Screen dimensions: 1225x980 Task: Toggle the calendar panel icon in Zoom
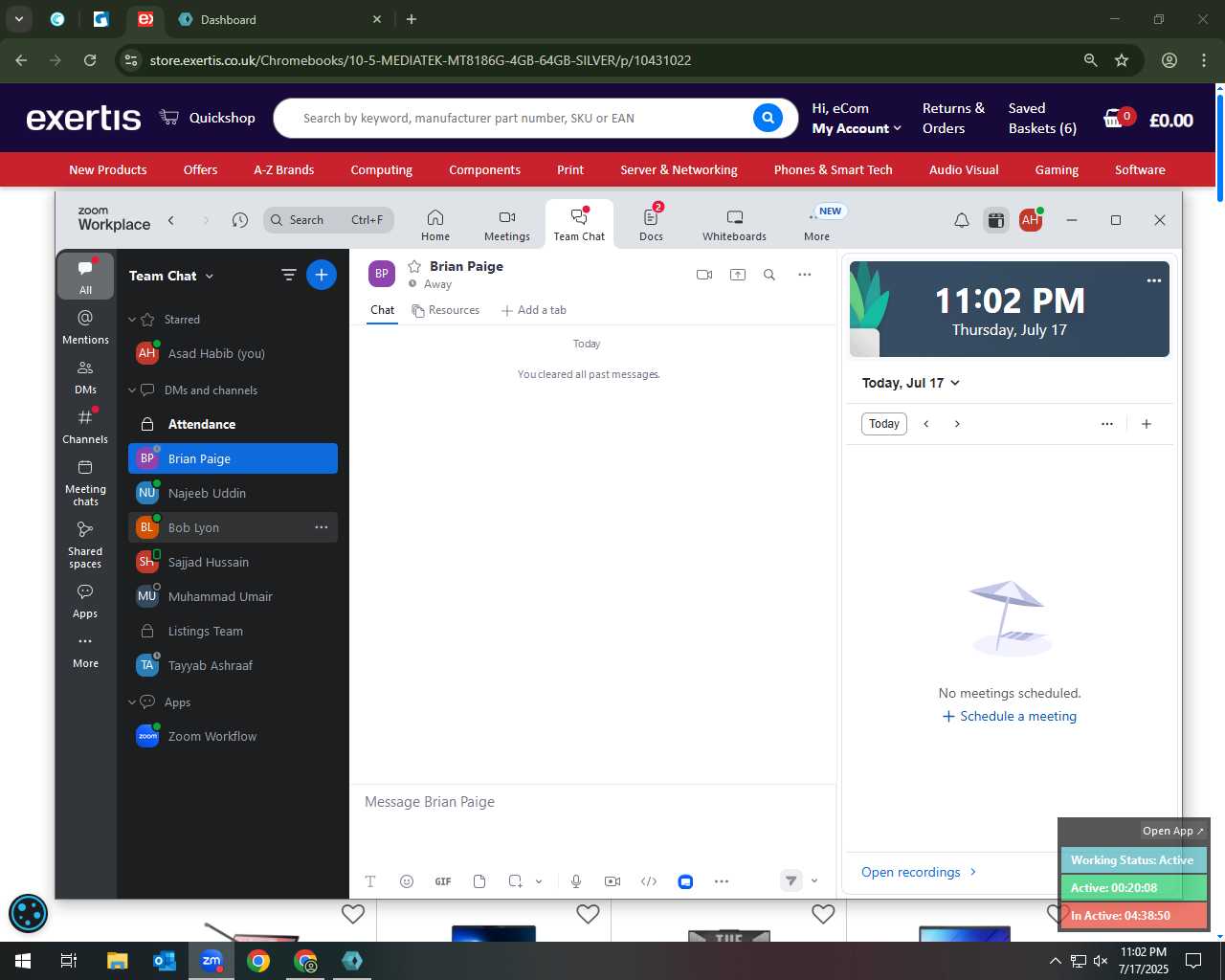(996, 220)
